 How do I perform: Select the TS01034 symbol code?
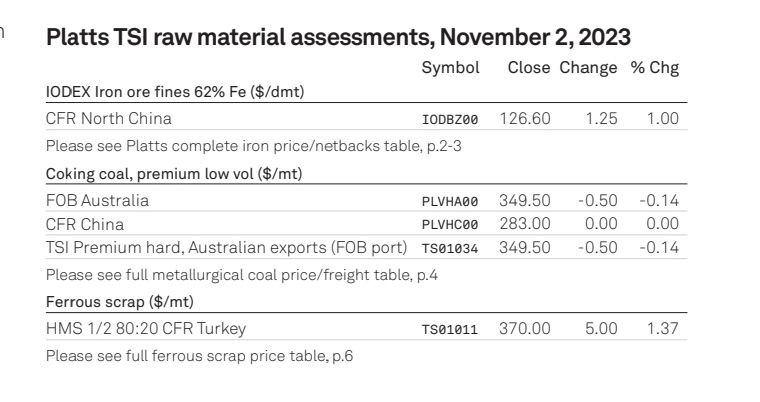pos(450,249)
